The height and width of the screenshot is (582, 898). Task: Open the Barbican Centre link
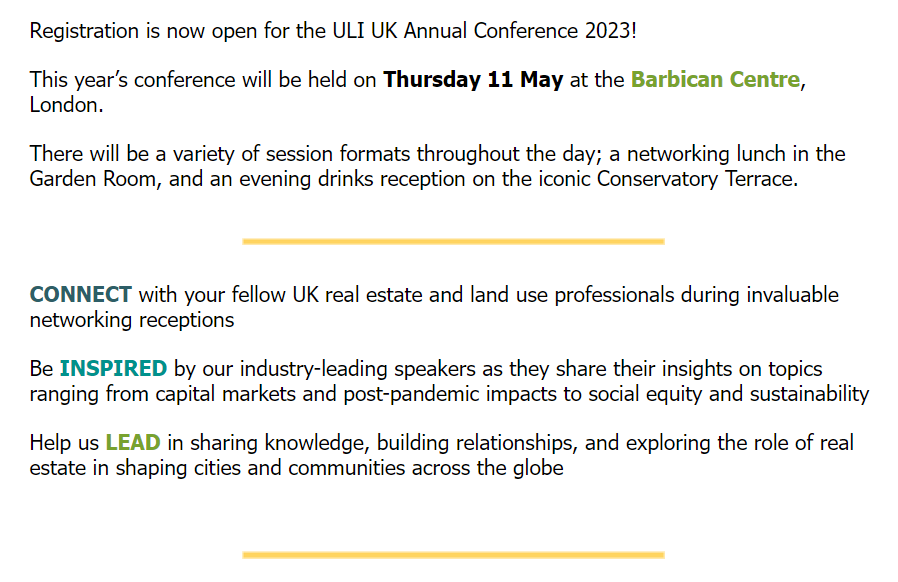pyautogui.click(x=715, y=80)
